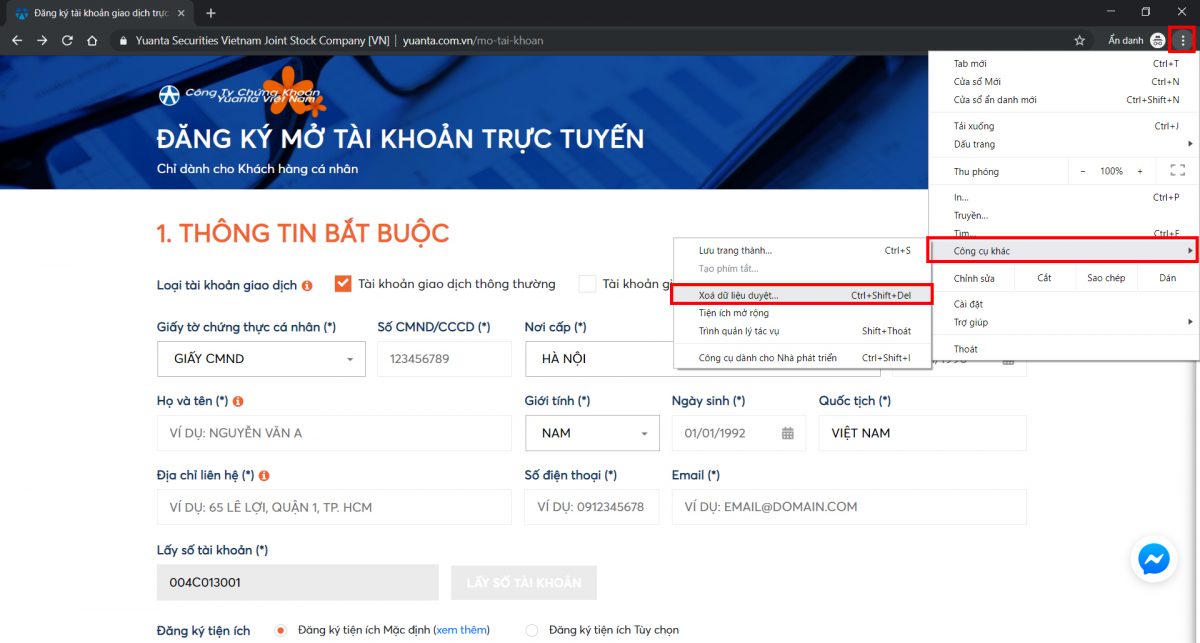1200x643 pixels.
Task: Click the Email input field
Action: (x=848, y=507)
